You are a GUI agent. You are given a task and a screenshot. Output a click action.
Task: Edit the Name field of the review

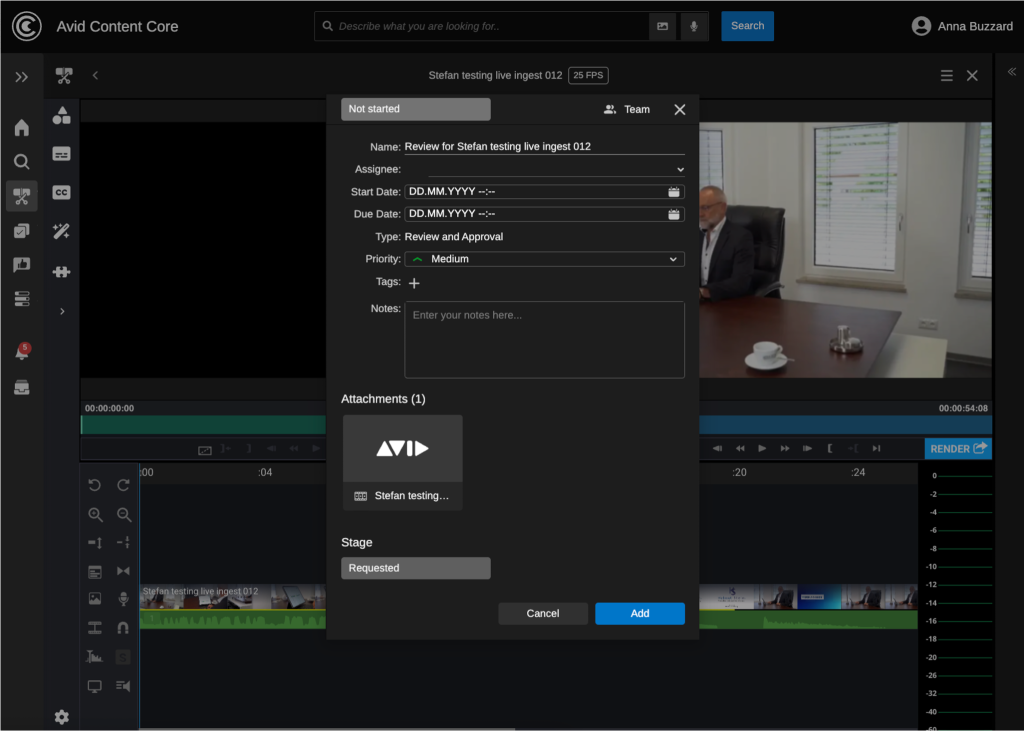(x=544, y=147)
